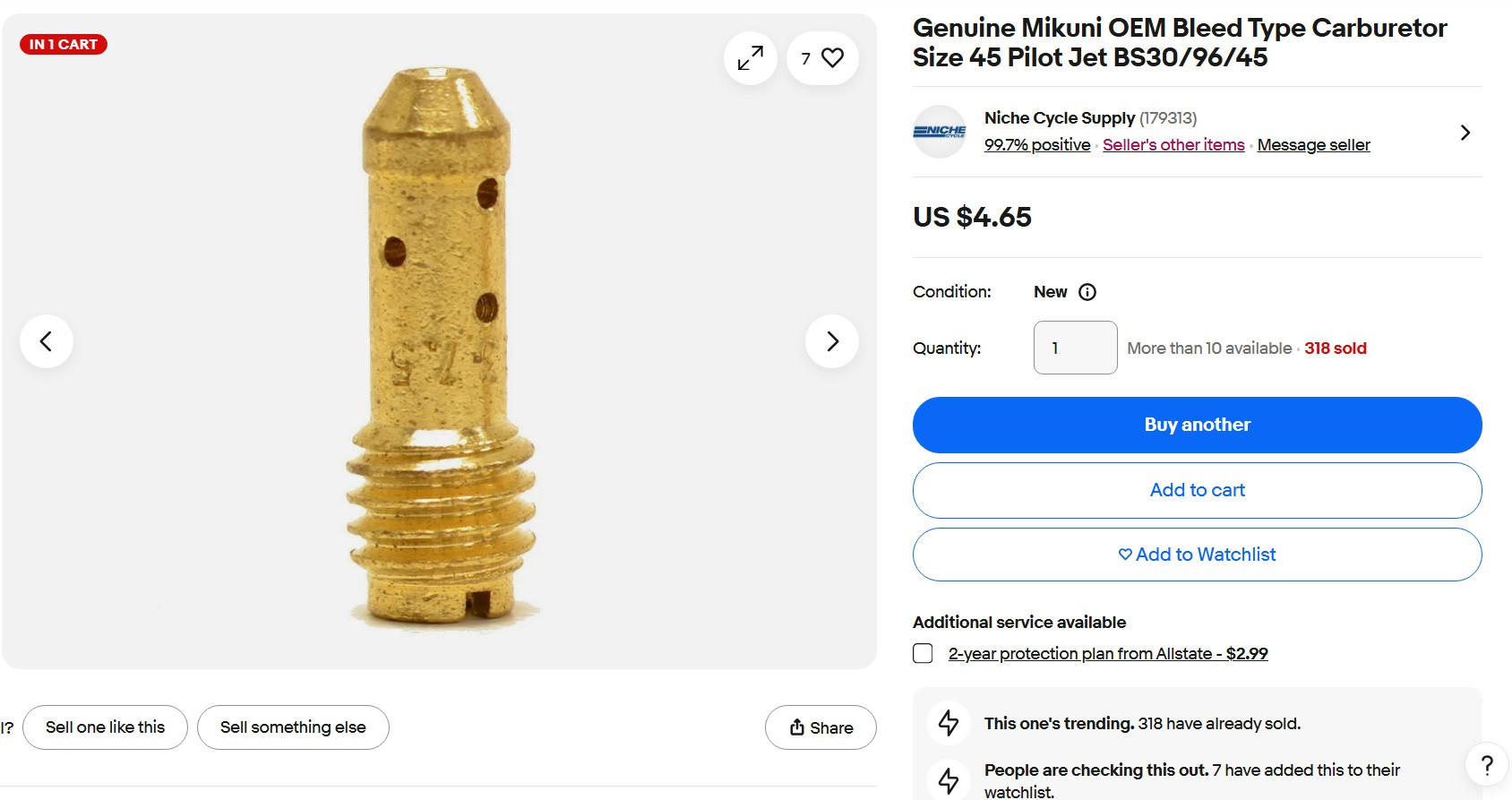This screenshot has height=800, width=1512.
Task: Click the Quantity input field
Action: click(x=1075, y=348)
